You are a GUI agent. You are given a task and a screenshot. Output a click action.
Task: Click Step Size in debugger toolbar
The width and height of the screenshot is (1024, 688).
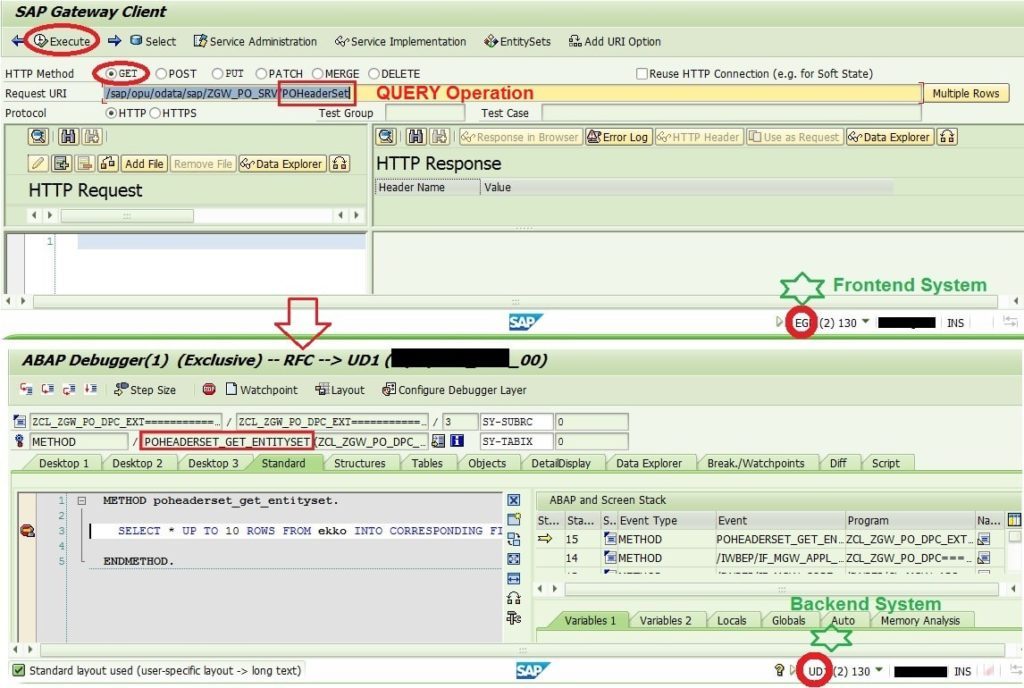[145, 390]
